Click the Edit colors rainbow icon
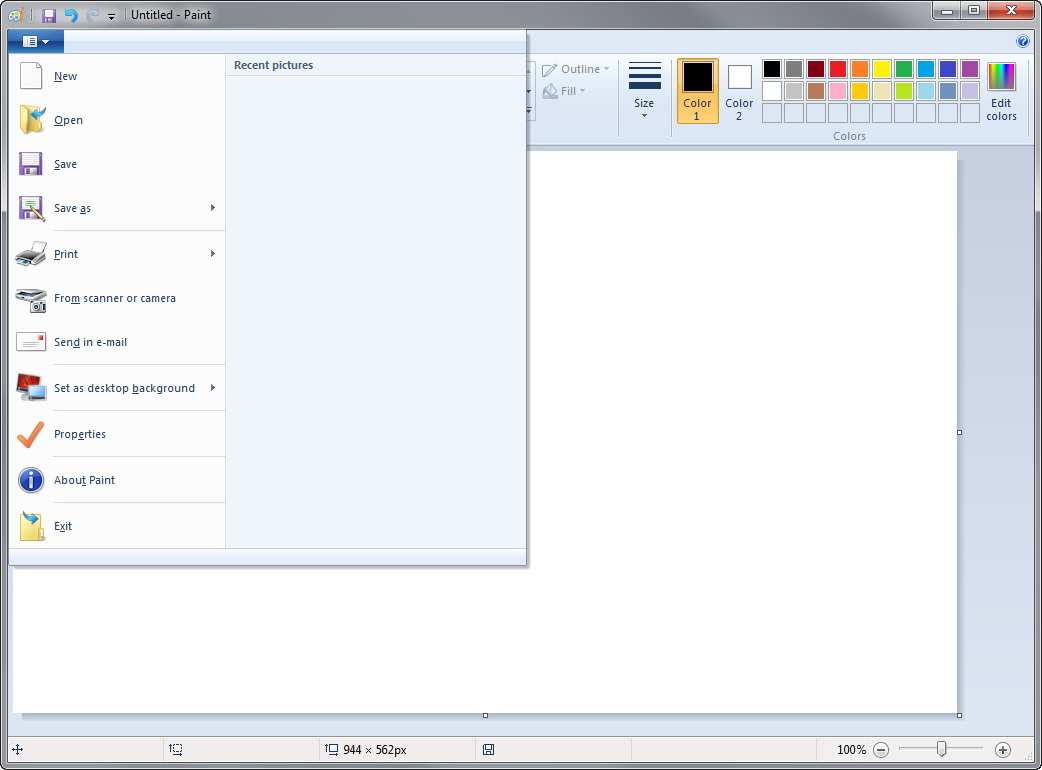 tap(1001, 77)
